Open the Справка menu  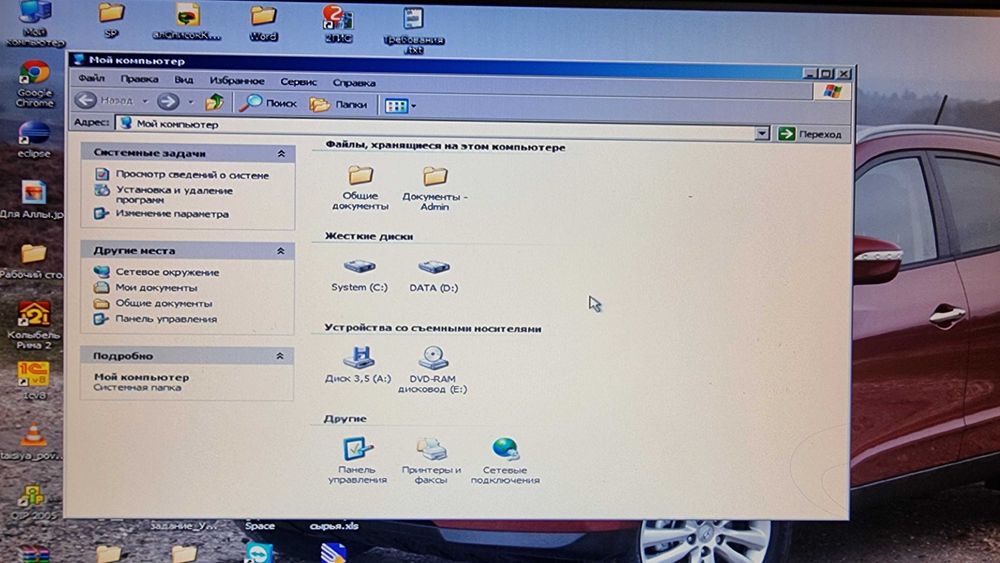point(354,83)
